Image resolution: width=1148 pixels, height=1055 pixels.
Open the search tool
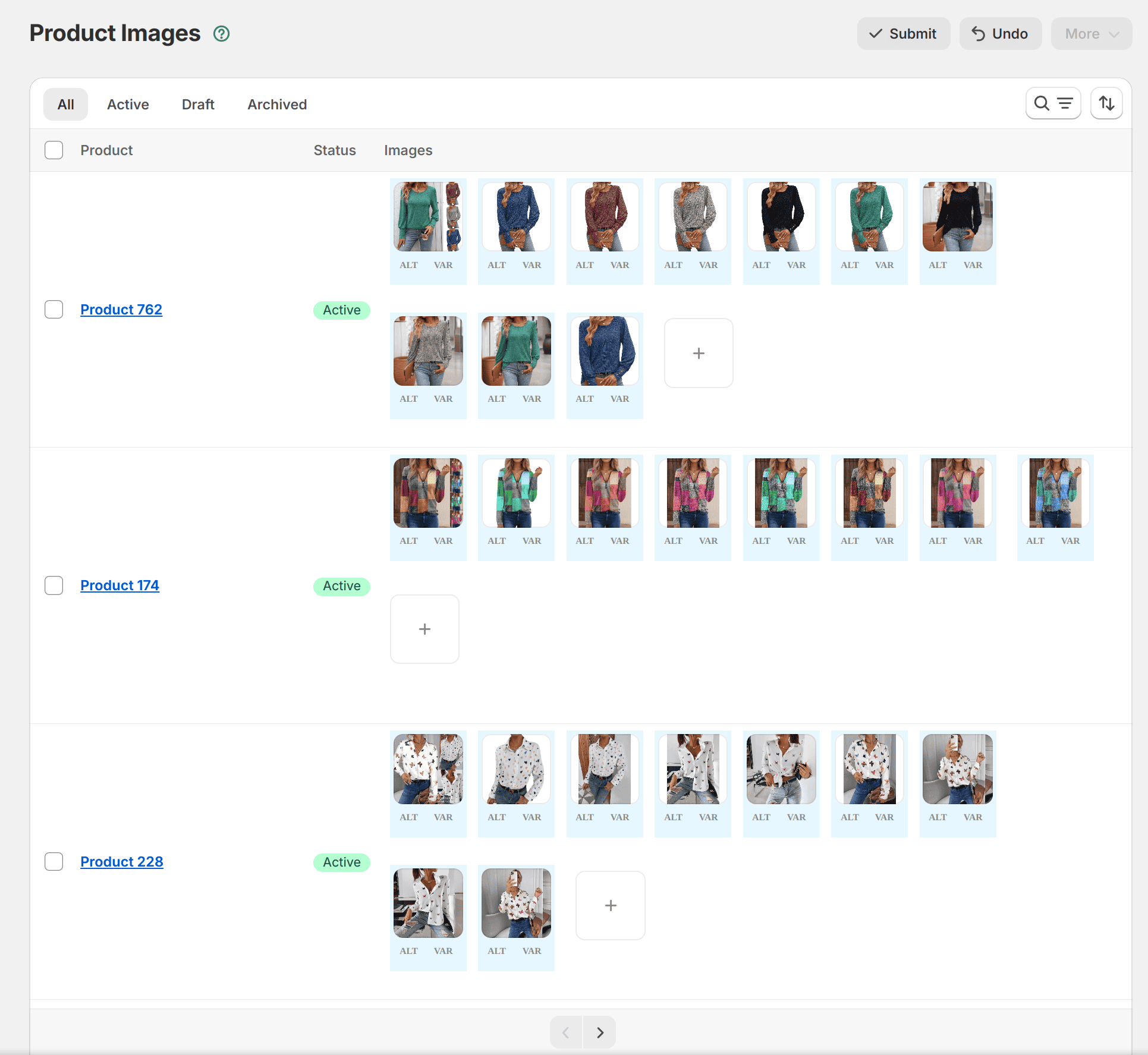(x=1042, y=103)
